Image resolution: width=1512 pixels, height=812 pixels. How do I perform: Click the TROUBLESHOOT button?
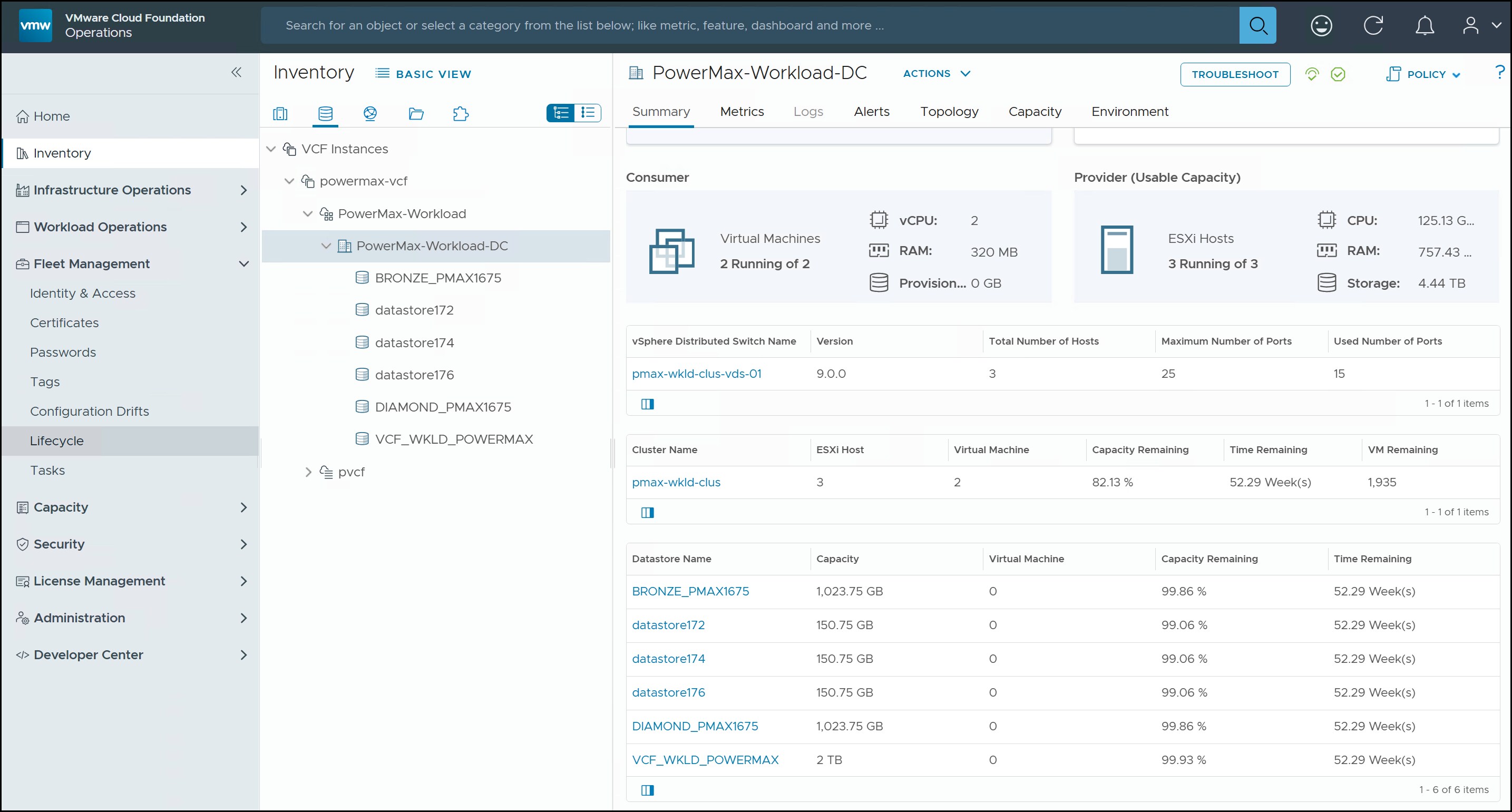click(x=1235, y=74)
